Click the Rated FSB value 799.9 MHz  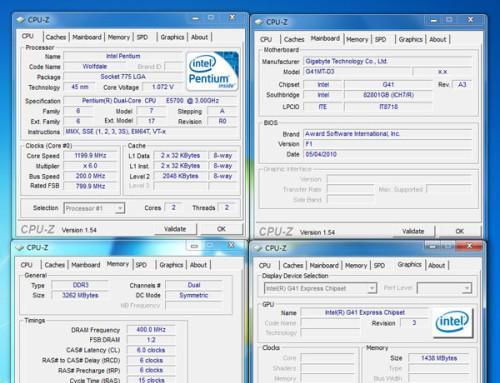[x=90, y=186]
